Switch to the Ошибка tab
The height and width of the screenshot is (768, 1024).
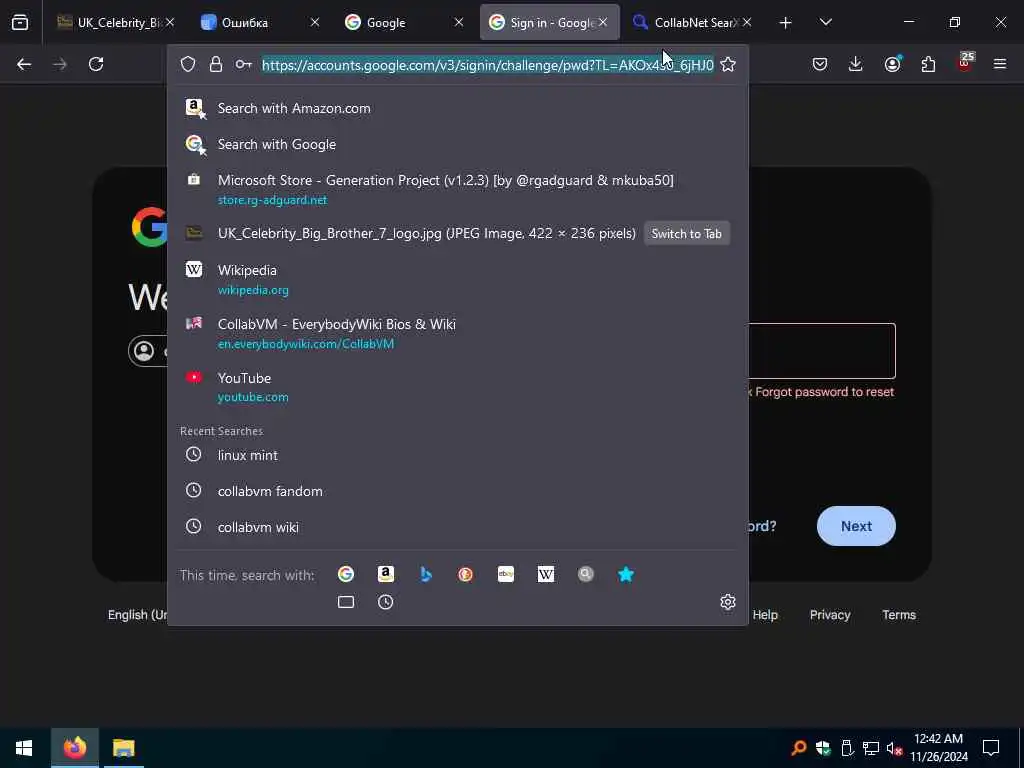pyautogui.click(x=260, y=23)
